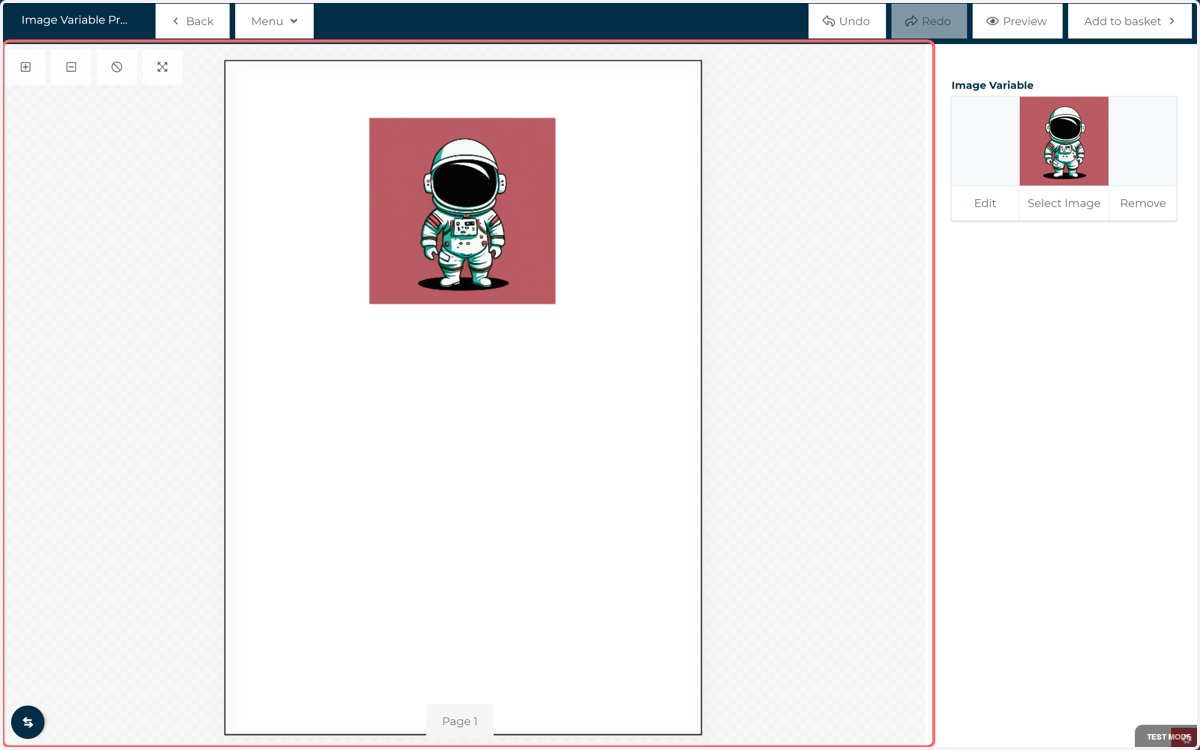Click the TEST MODE badge

point(1166,737)
